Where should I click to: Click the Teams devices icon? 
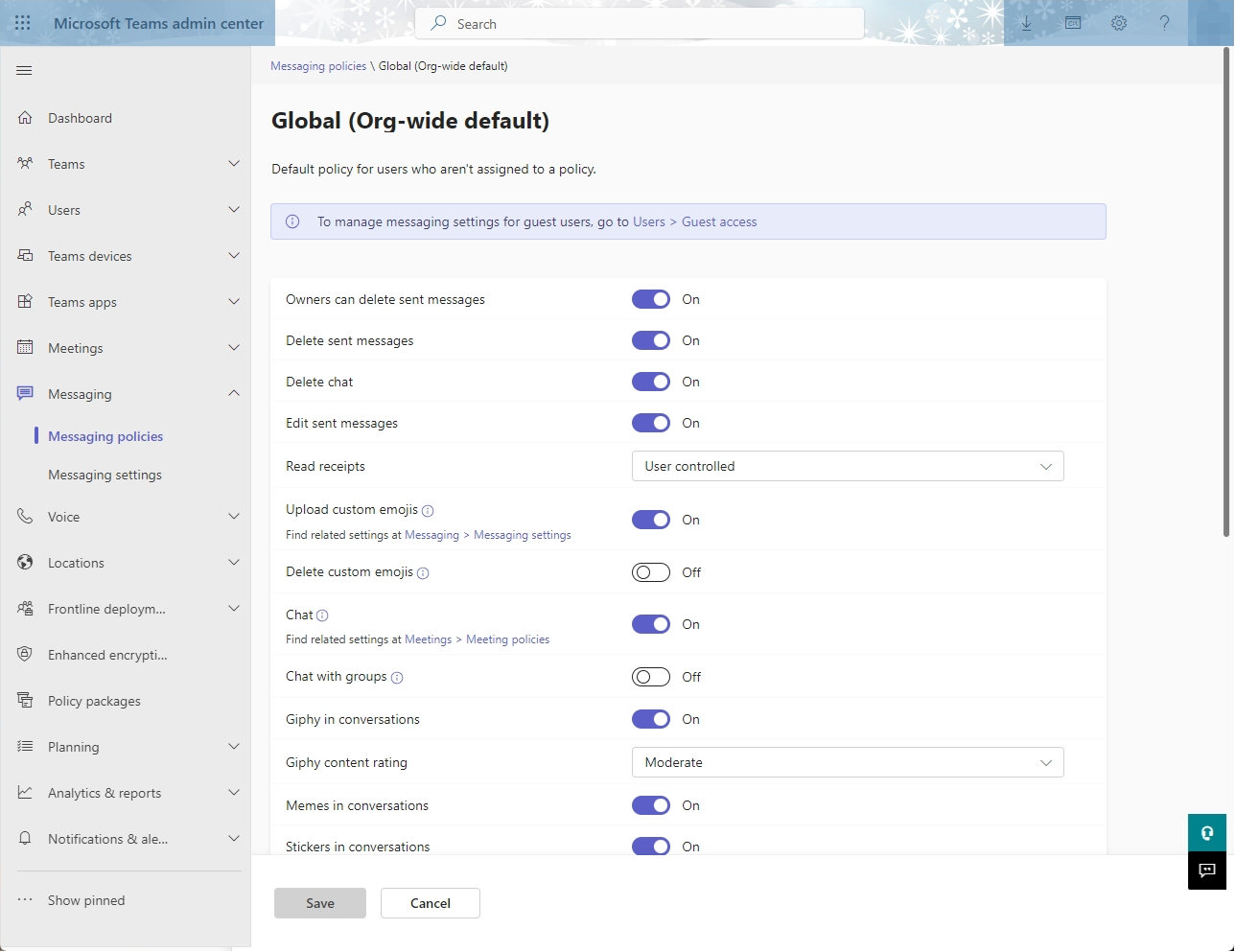(x=25, y=256)
